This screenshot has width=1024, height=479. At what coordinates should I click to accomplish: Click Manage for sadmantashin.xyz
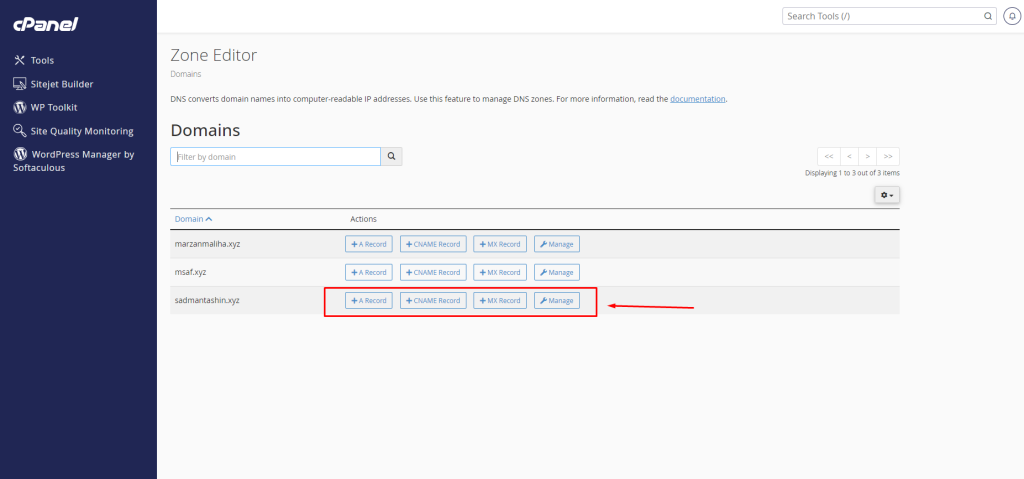556,301
